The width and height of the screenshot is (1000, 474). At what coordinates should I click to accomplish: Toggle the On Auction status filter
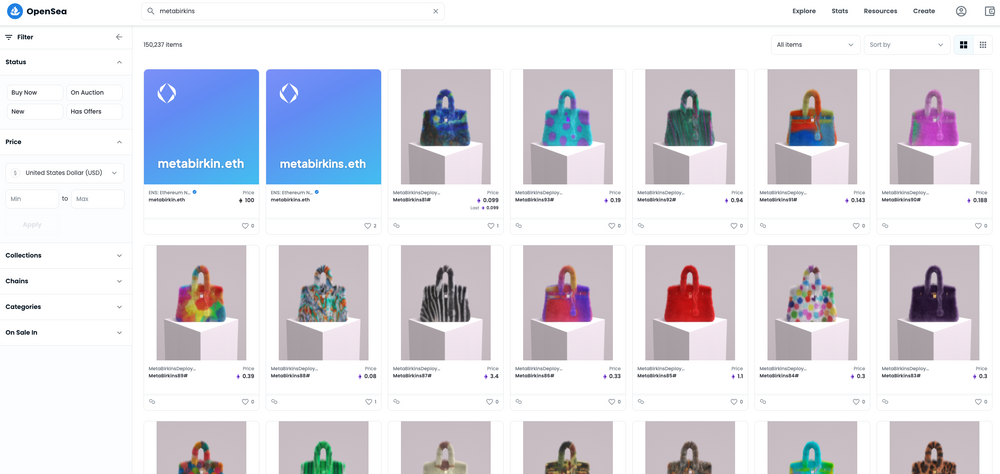click(94, 93)
